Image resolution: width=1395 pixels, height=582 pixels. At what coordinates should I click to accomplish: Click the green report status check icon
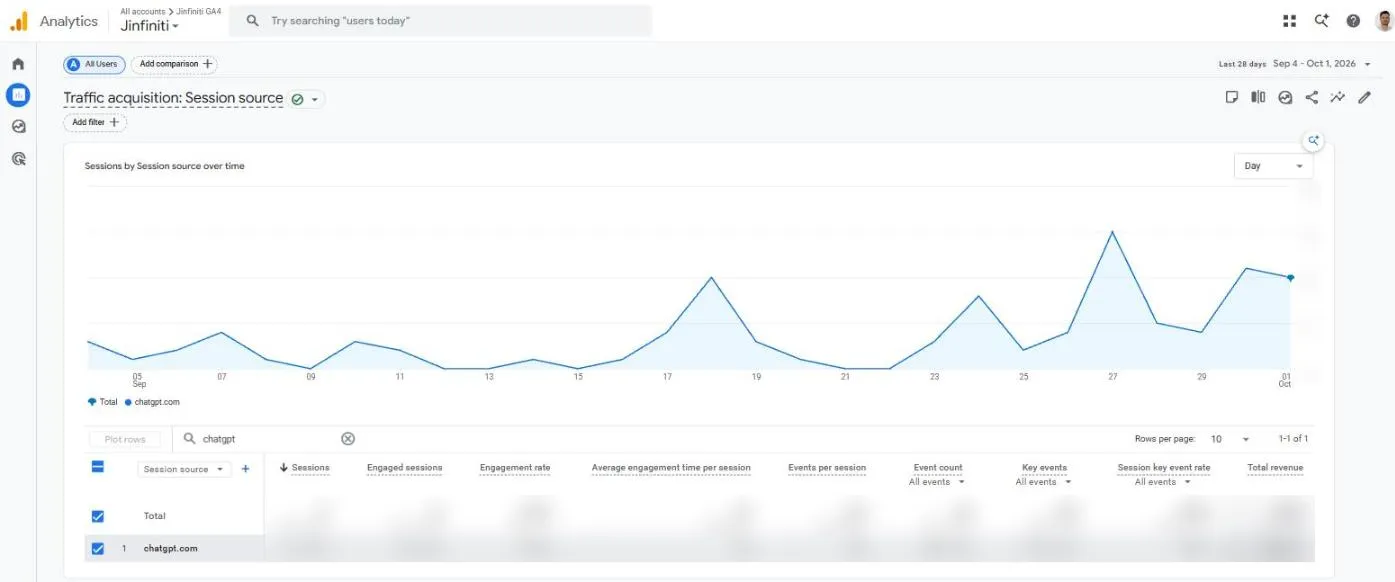click(x=297, y=100)
